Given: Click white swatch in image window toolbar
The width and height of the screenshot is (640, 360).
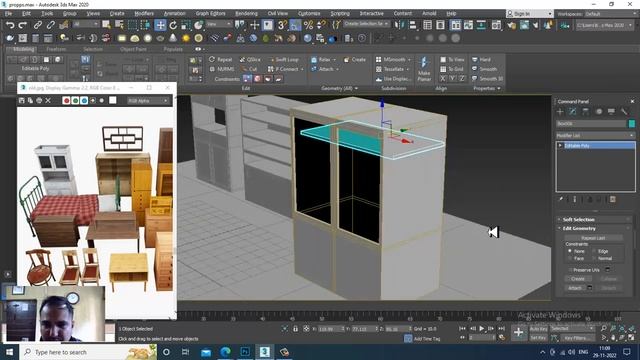Looking at the screenshot, I should (113, 100).
